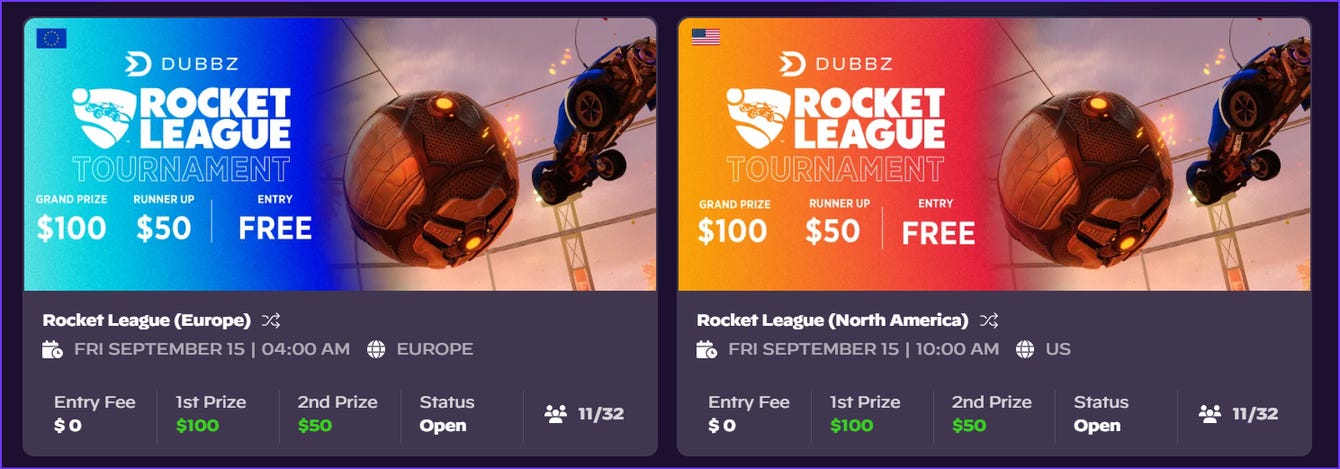1340x469 pixels.
Task: Click the 04:00 AM date text on Europe card
Action: pos(307,349)
